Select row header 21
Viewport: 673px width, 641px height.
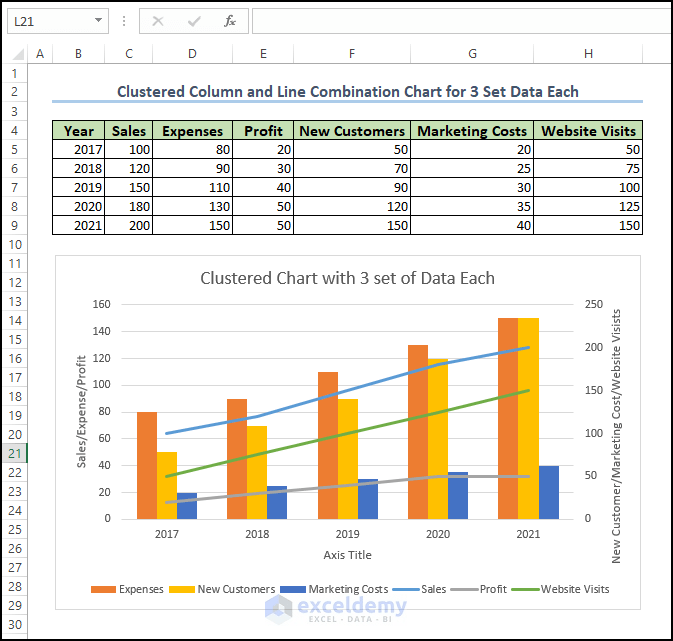click(15, 453)
